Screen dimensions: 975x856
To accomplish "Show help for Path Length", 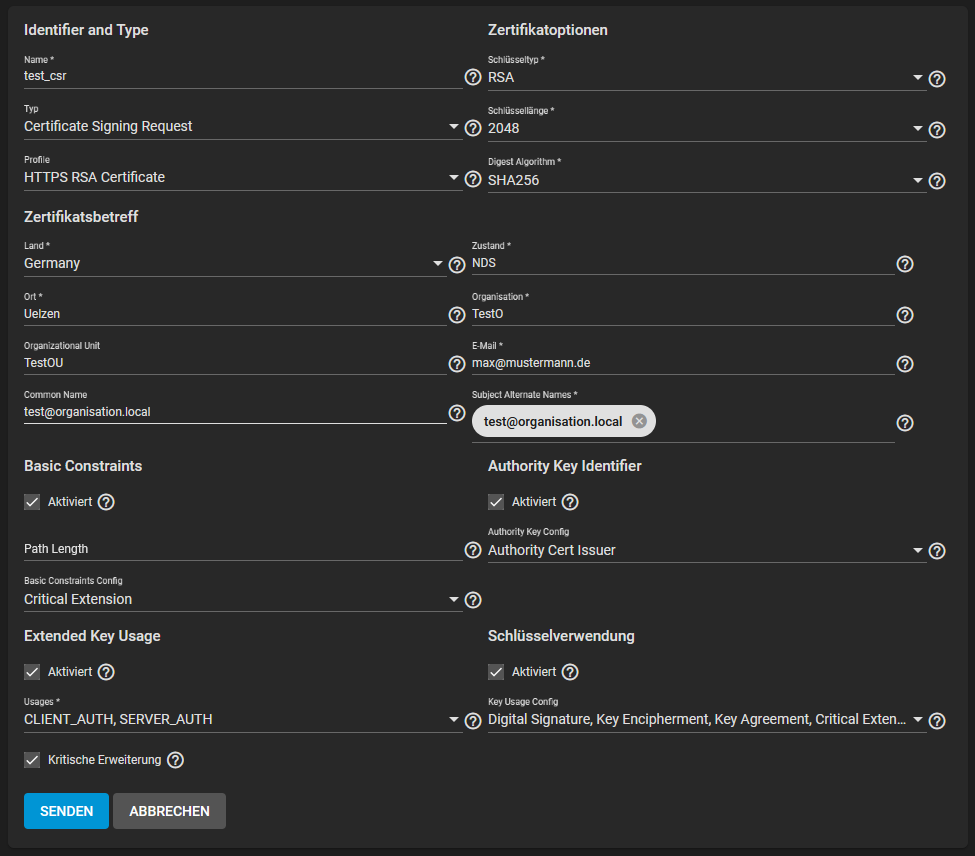I will 473,550.
